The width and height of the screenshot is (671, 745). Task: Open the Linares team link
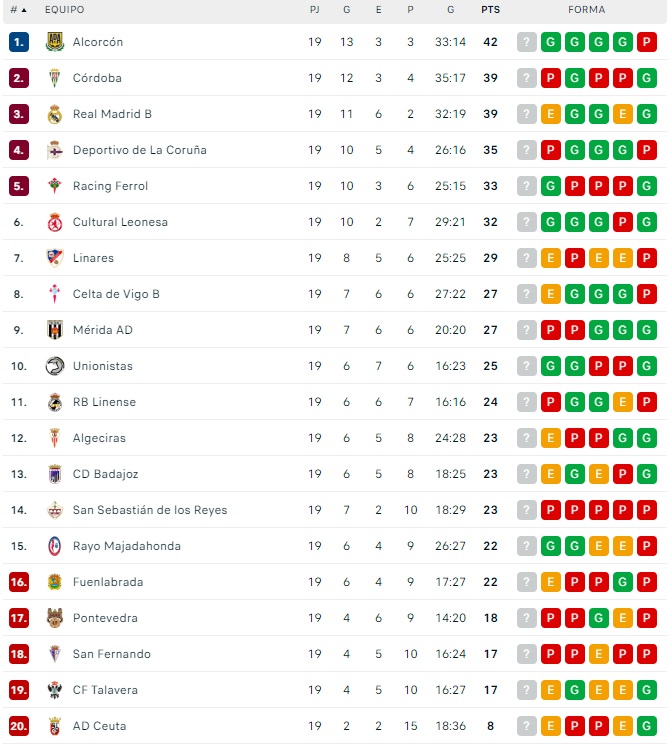93,258
